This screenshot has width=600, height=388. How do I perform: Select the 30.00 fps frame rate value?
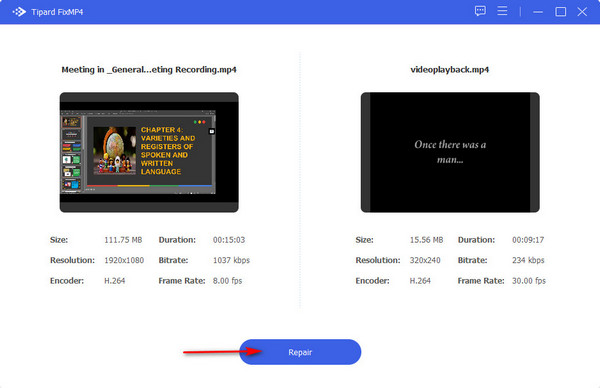tap(529, 280)
